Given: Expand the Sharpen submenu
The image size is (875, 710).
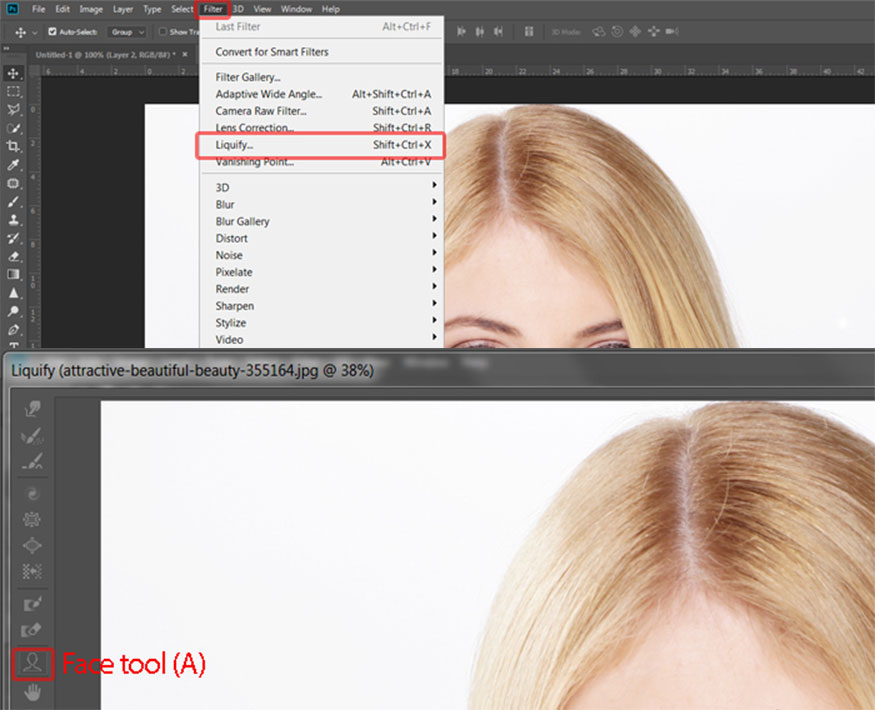Looking at the screenshot, I should coord(234,305).
